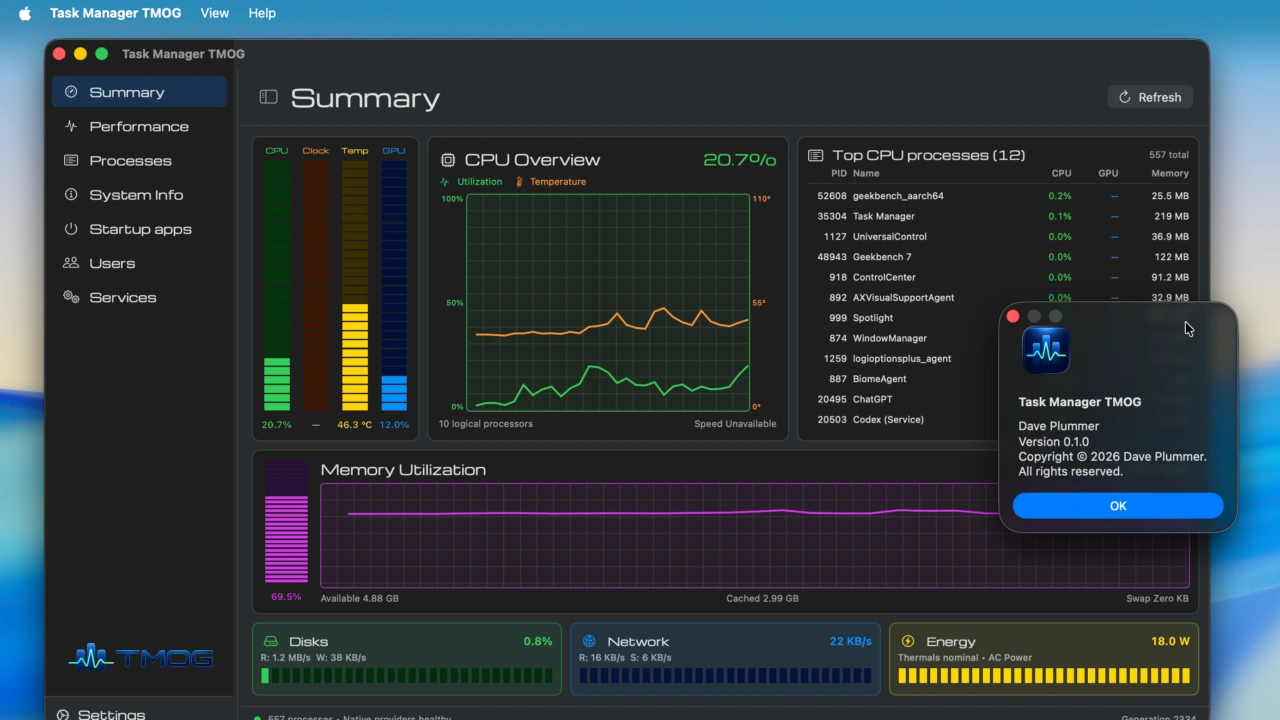Select the Spotlight process row

[903, 318]
